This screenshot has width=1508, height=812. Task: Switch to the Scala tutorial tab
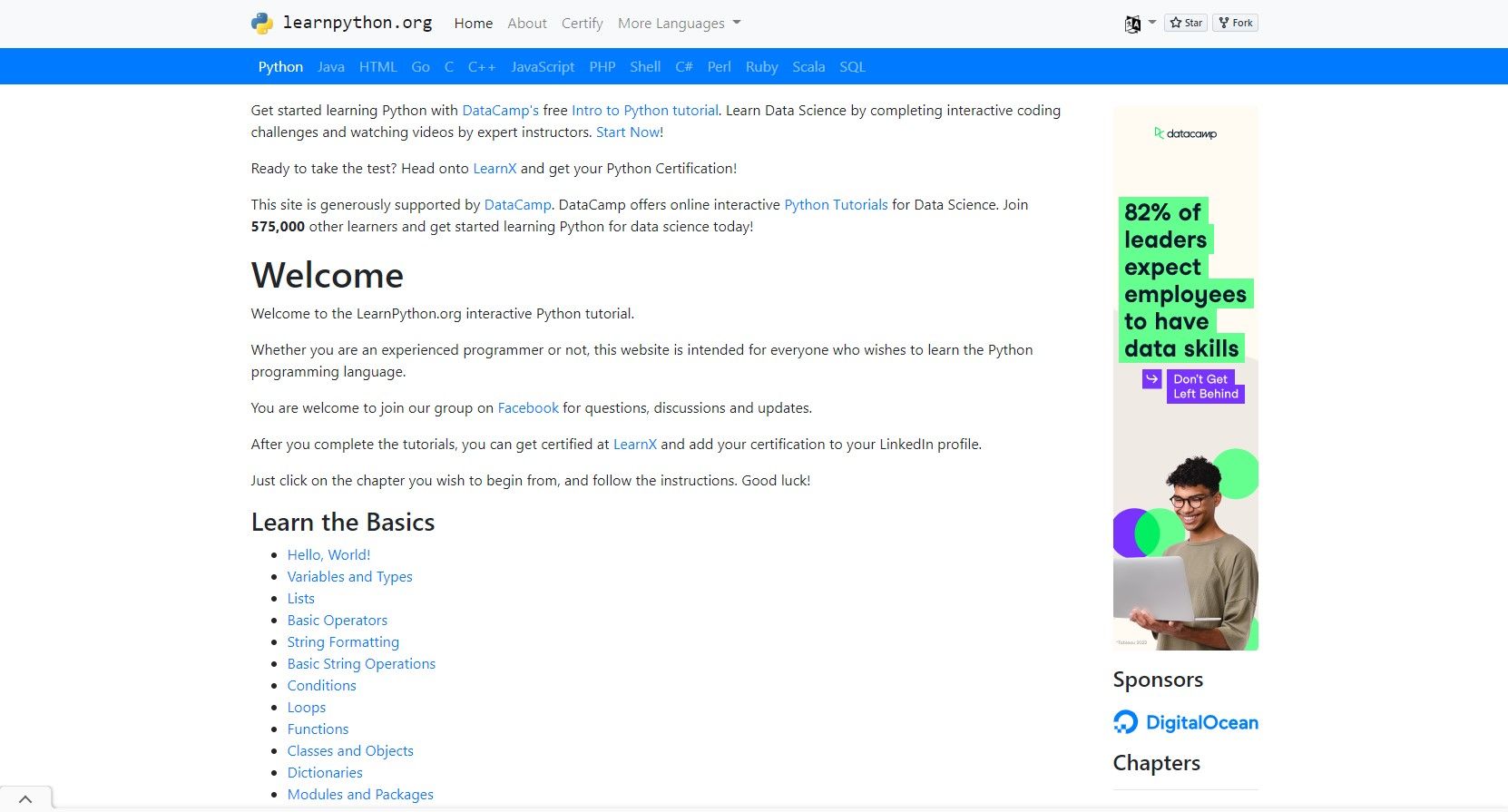pyautogui.click(x=808, y=67)
